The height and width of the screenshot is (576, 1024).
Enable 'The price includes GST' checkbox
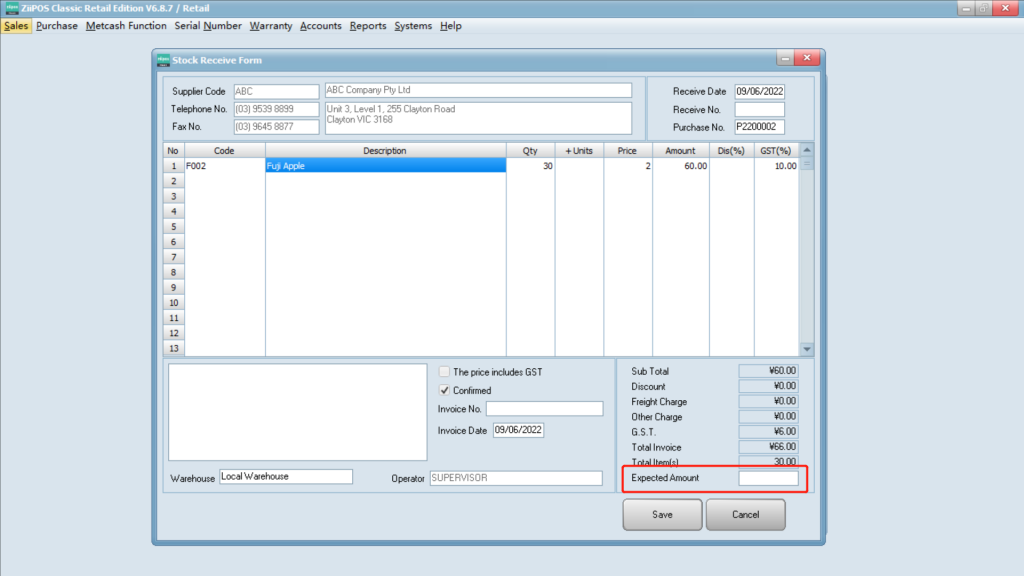(x=445, y=372)
